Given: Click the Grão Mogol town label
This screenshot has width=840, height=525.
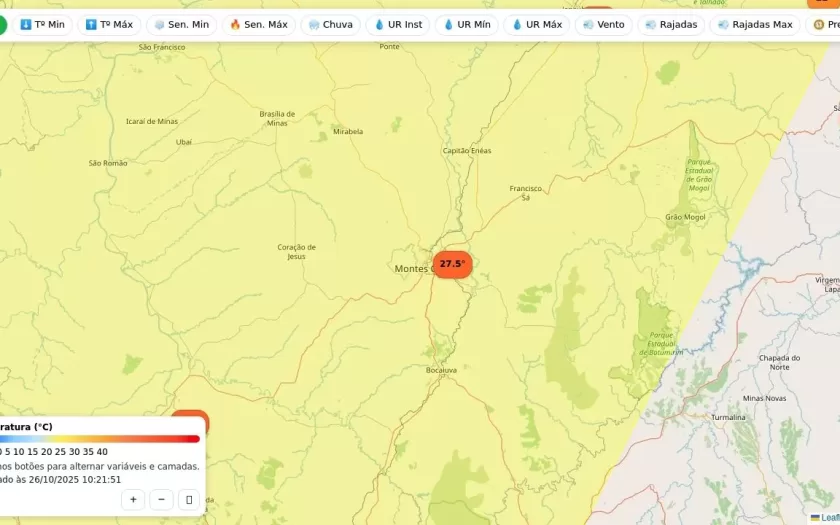Looking at the screenshot, I should point(685,217).
